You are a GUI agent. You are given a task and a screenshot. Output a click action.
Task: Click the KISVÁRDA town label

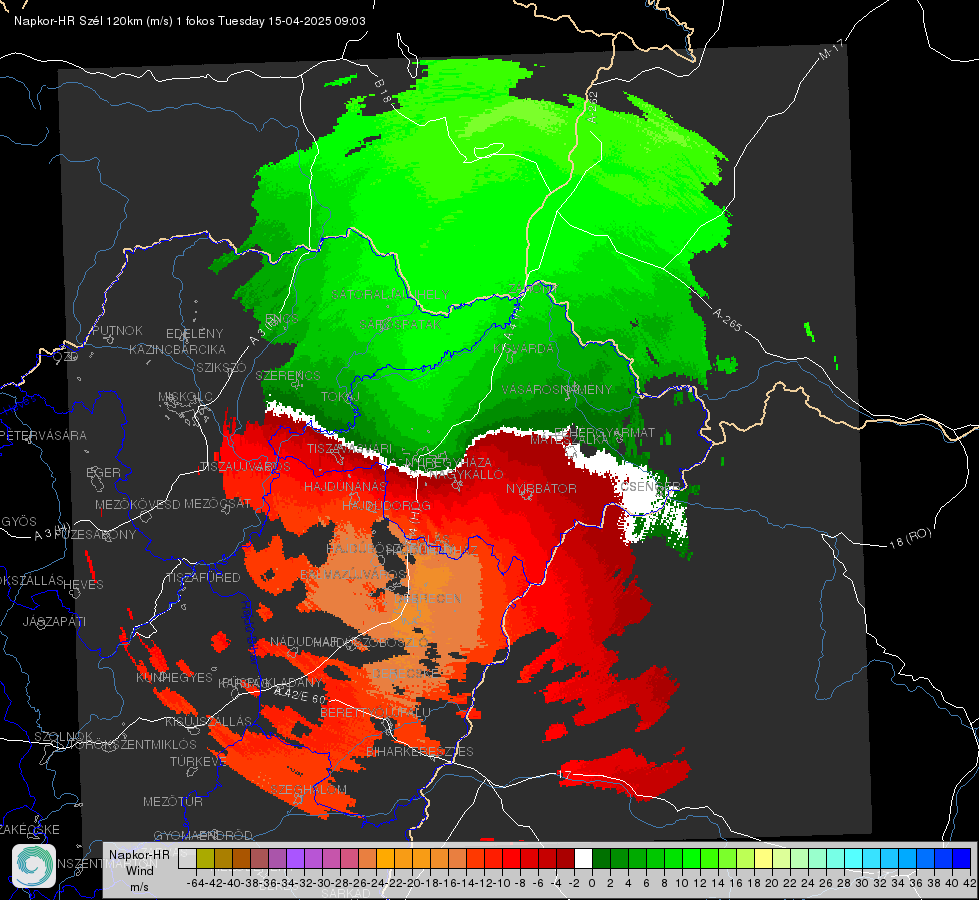(x=524, y=349)
